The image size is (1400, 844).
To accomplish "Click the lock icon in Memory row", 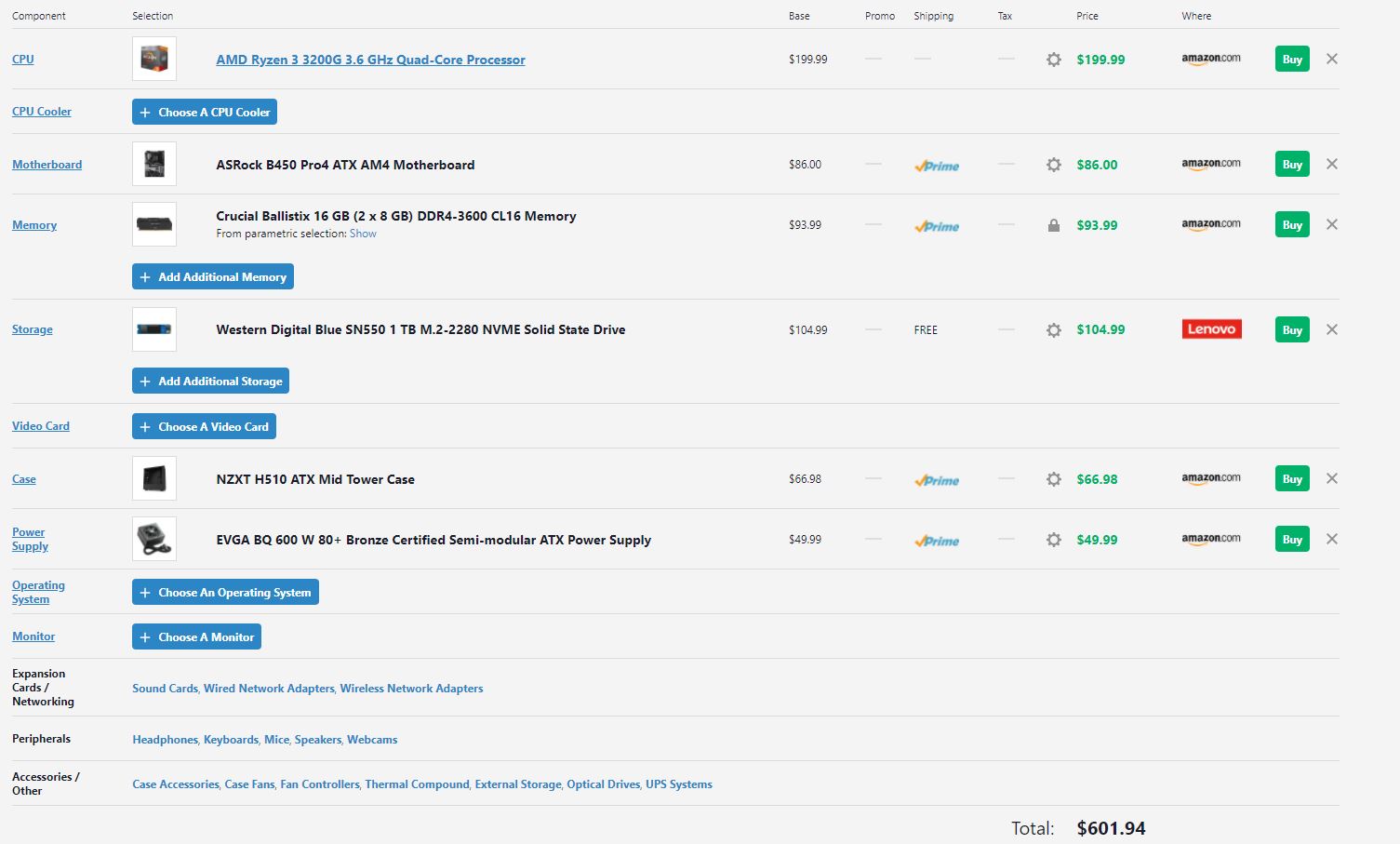I will coord(1053,225).
